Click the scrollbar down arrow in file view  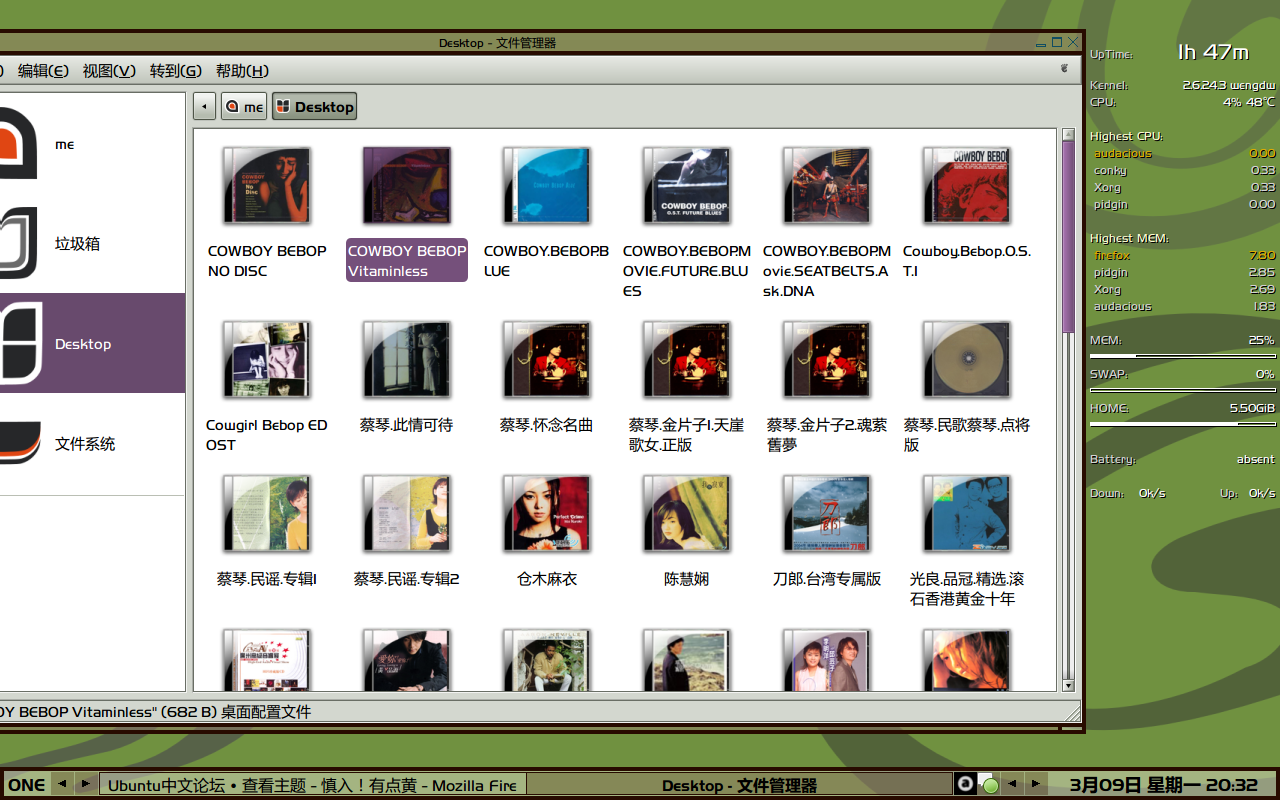click(1068, 685)
